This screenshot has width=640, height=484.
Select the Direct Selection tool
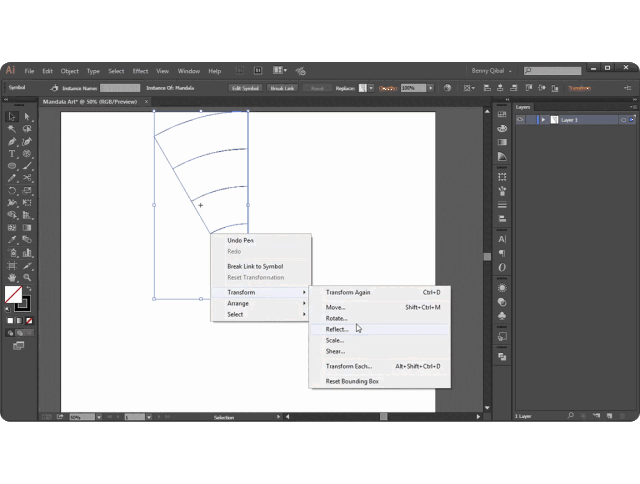click(x=27, y=117)
